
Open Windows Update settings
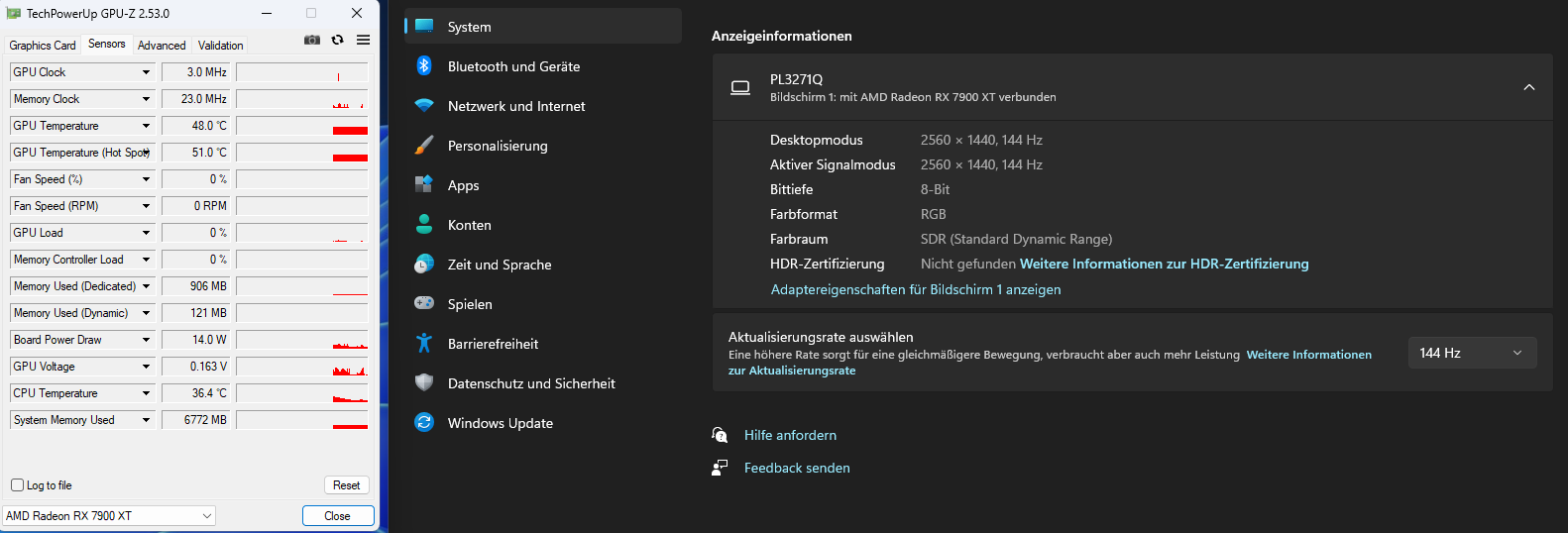[x=500, y=423]
